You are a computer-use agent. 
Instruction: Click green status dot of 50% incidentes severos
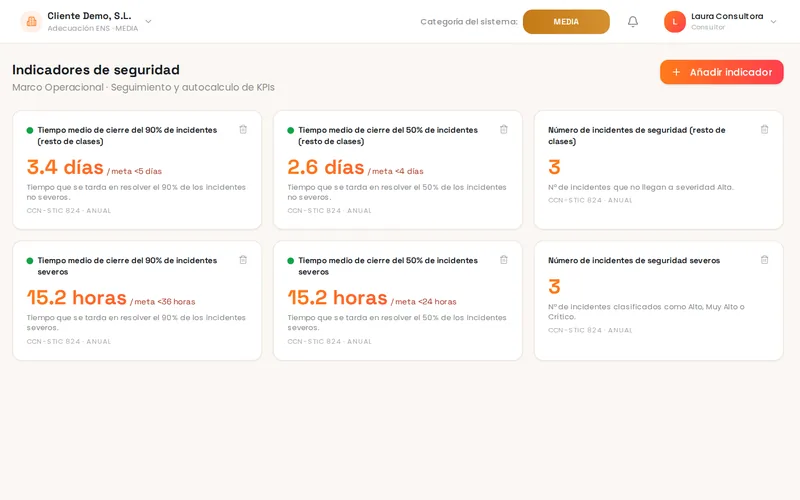pos(290,261)
